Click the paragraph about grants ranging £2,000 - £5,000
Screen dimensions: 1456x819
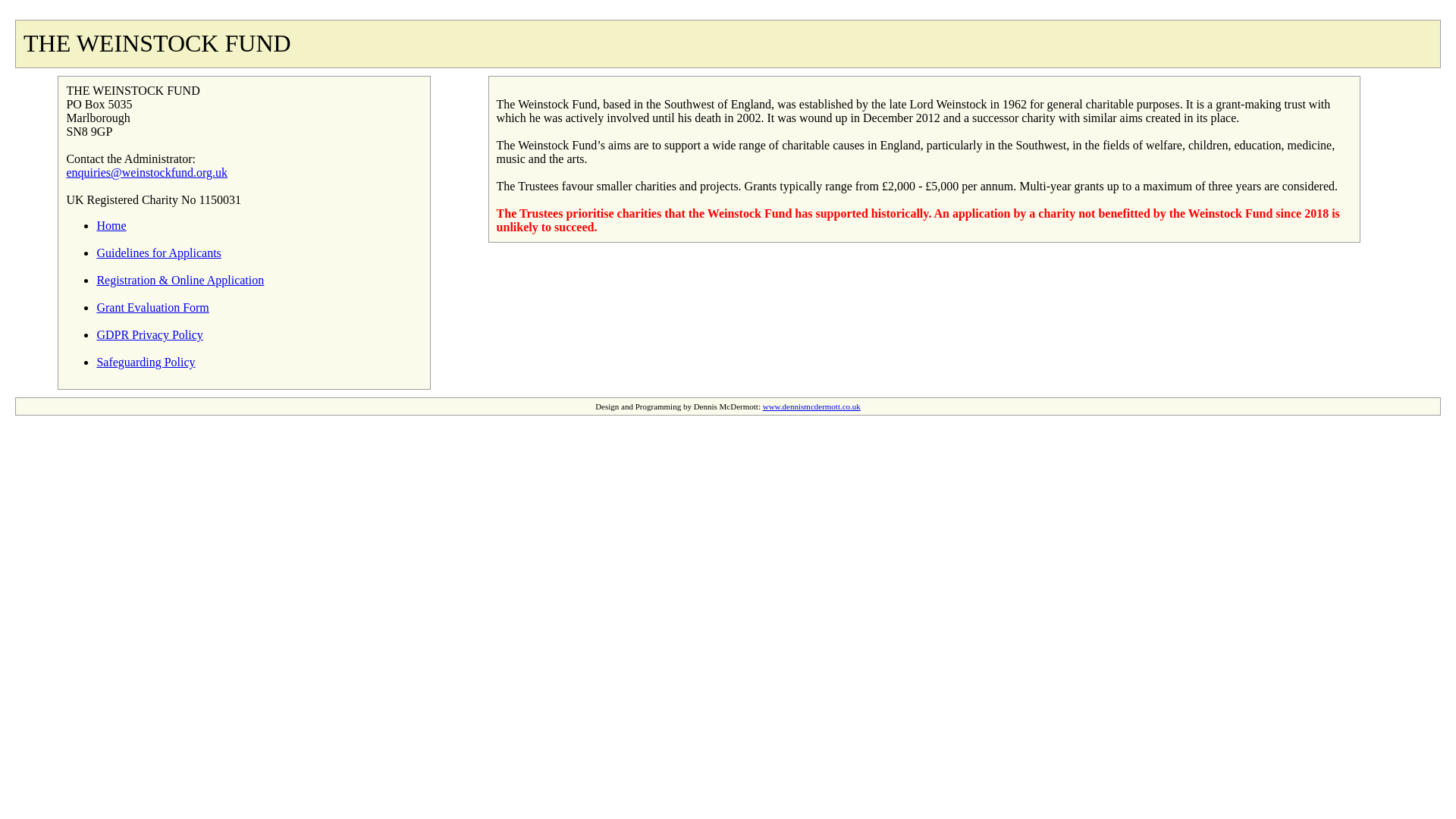click(916, 187)
